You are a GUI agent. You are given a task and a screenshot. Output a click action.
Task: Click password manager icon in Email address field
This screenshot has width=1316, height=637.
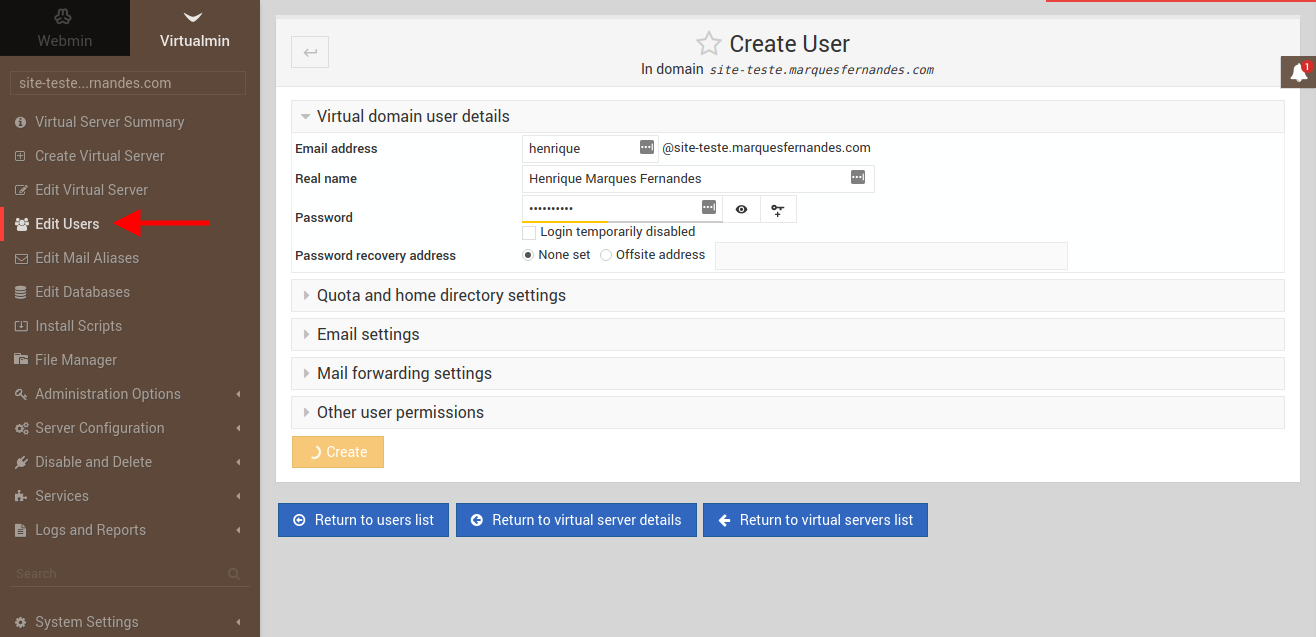647,147
